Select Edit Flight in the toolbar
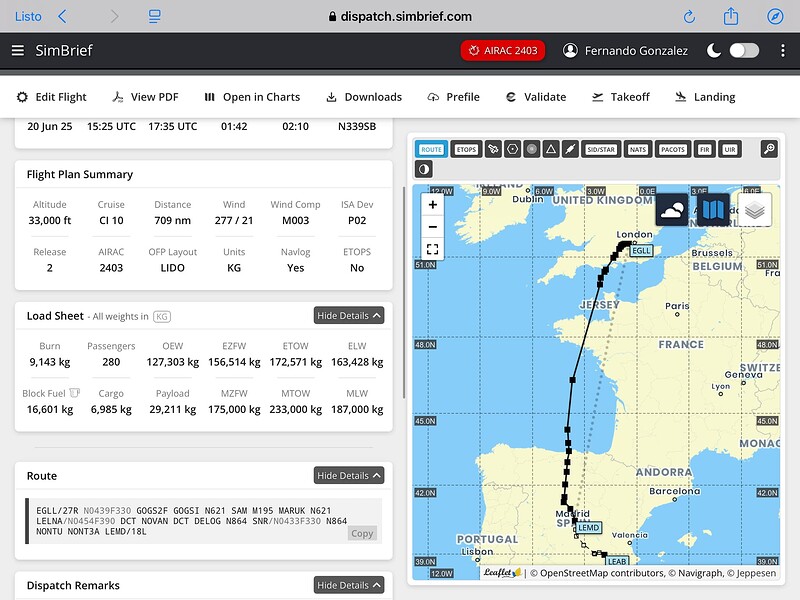 point(52,97)
